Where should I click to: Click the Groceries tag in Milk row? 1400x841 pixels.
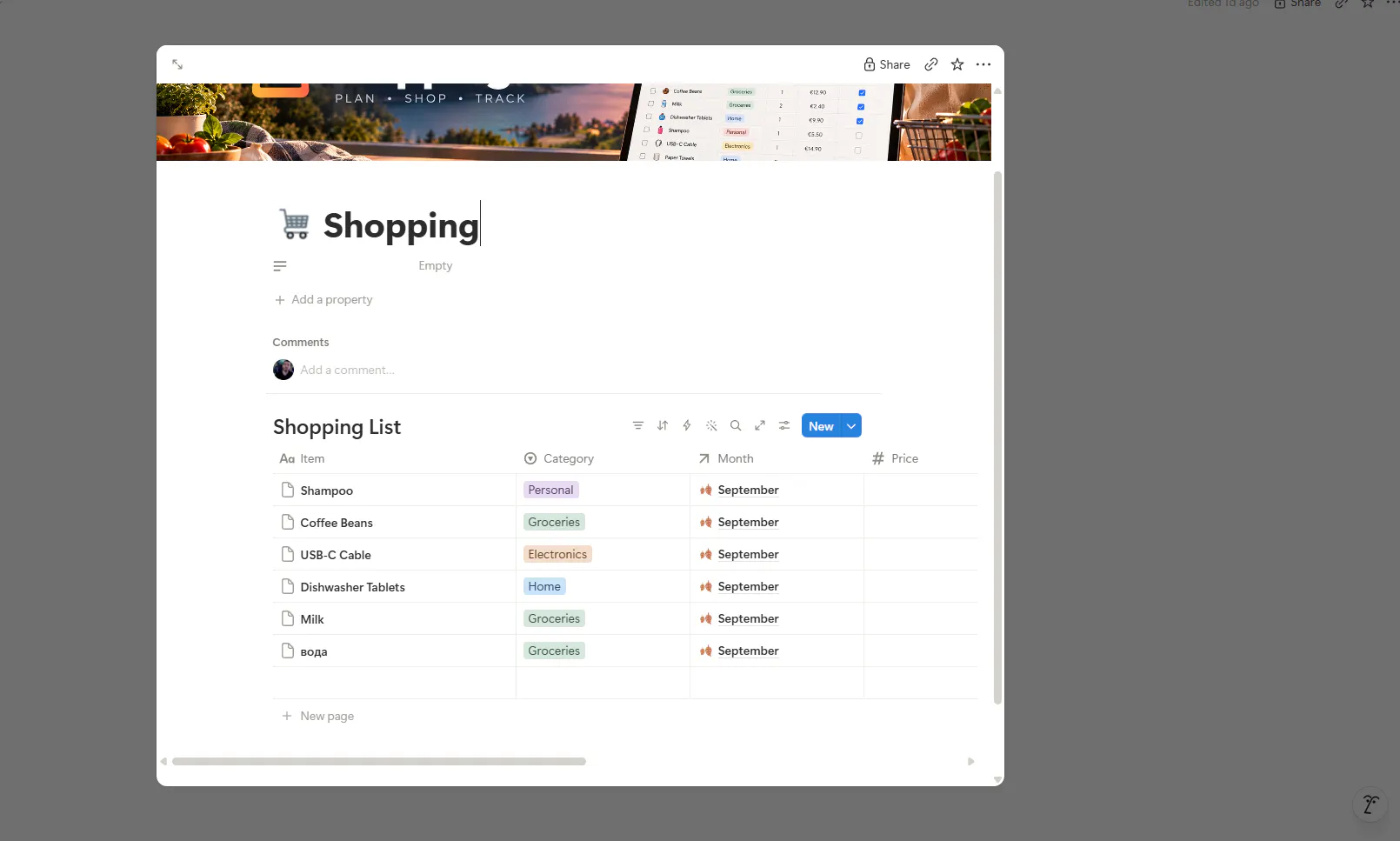pyautogui.click(x=554, y=618)
